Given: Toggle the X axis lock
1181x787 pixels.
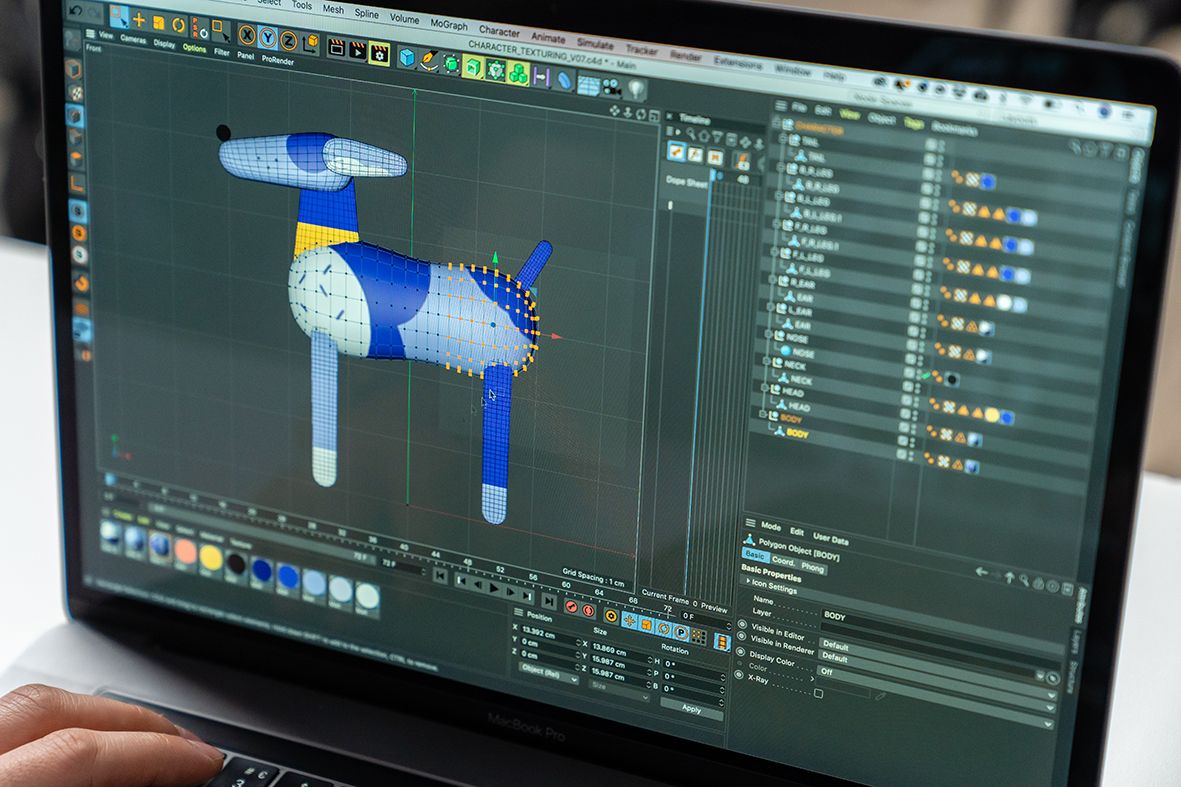Looking at the screenshot, I should tap(246, 35).
